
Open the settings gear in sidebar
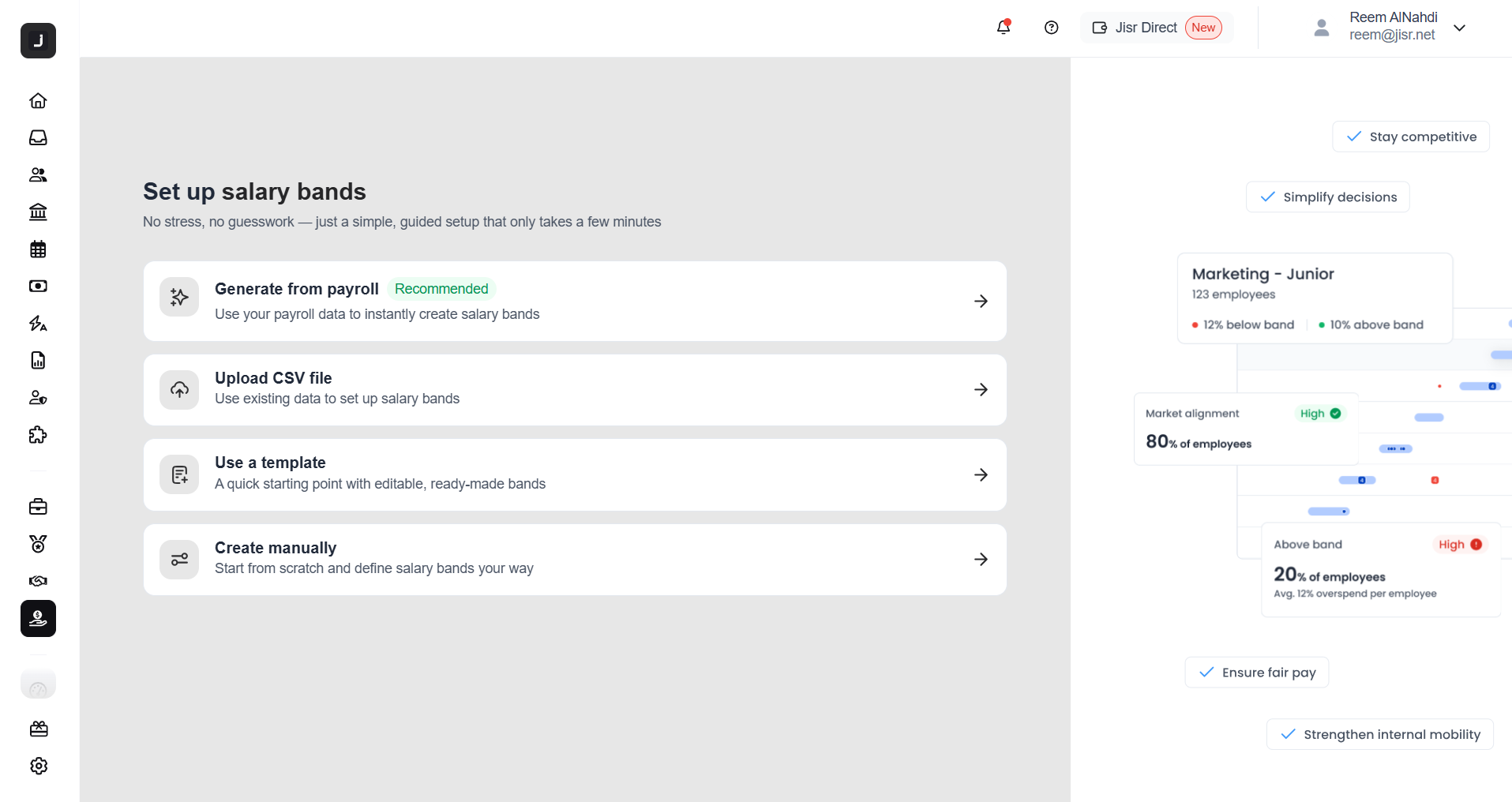tap(38, 766)
